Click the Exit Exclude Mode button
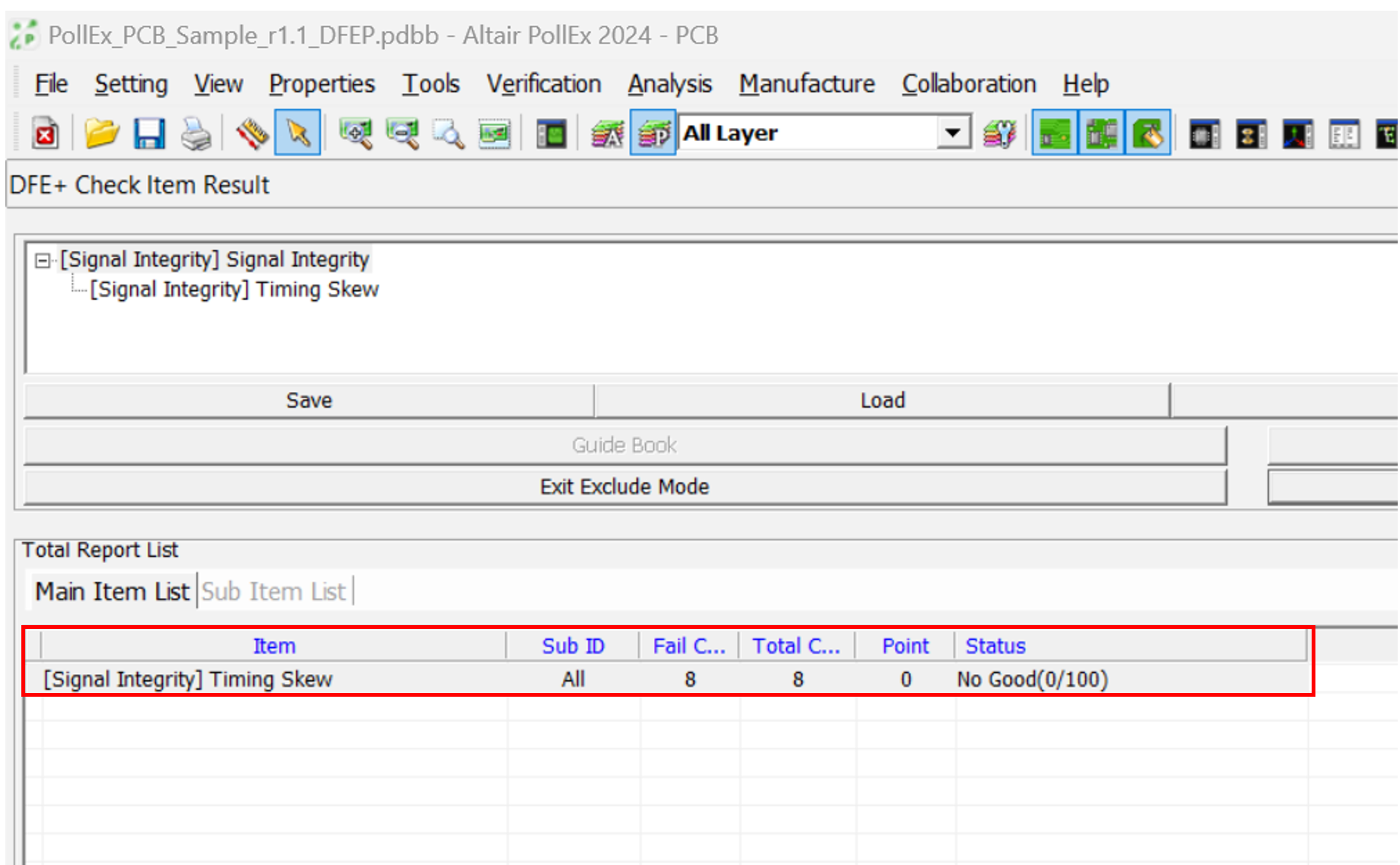The image size is (1400, 865). pyautogui.click(x=625, y=487)
